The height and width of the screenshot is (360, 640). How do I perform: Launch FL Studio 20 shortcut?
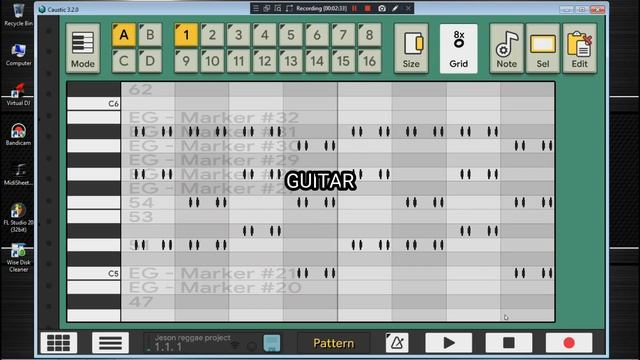pyautogui.click(x=18, y=218)
